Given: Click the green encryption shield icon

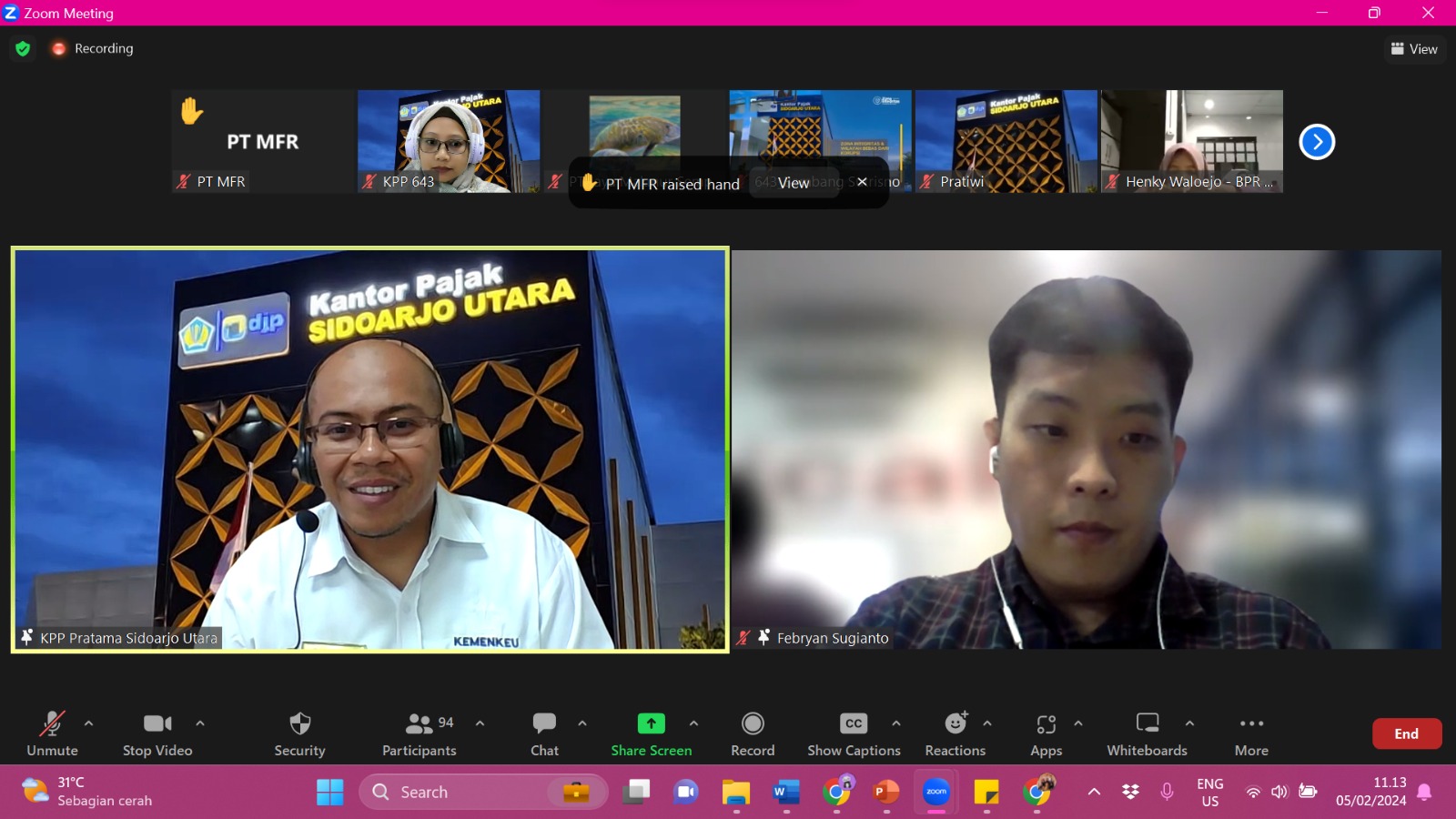Looking at the screenshot, I should [x=23, y=48].
